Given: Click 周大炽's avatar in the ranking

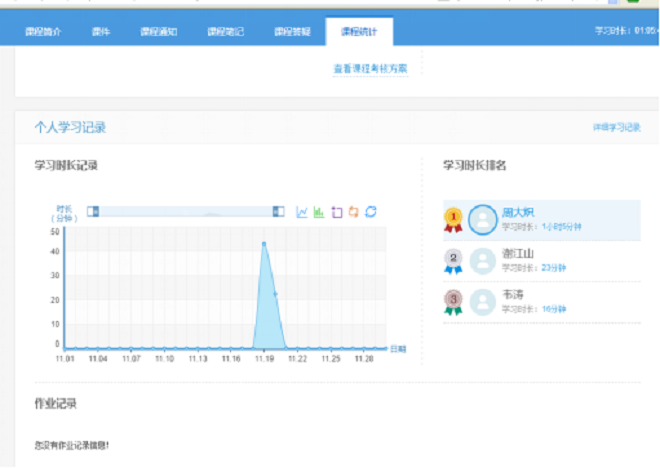Looking at the screenshot, I should pyautogui.click(x=483, y=219).
